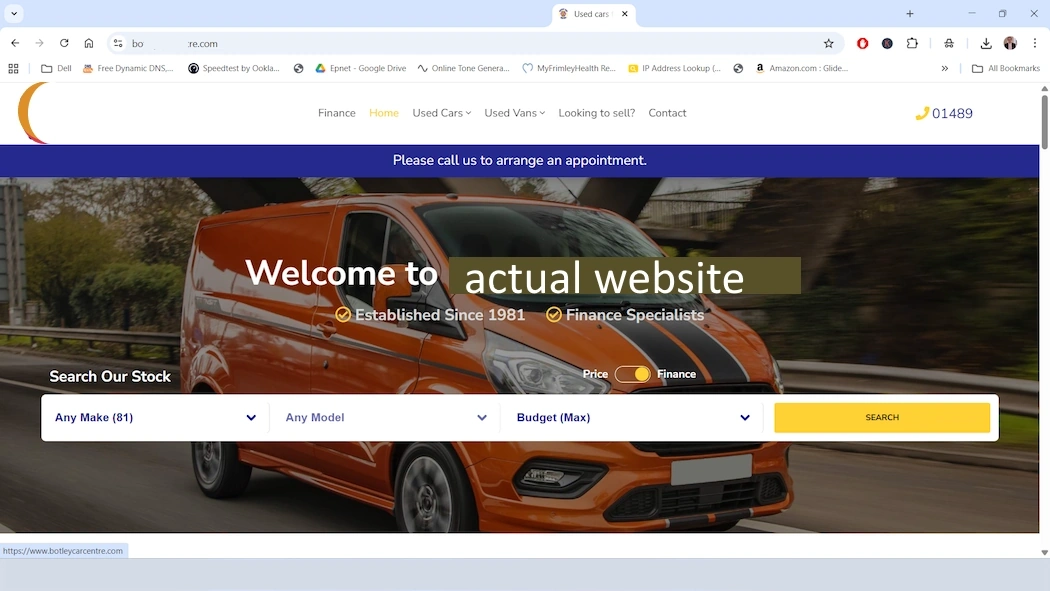
Task: Open the Epnet - Google Drive bookmark
Action: (x=364, y=68)
